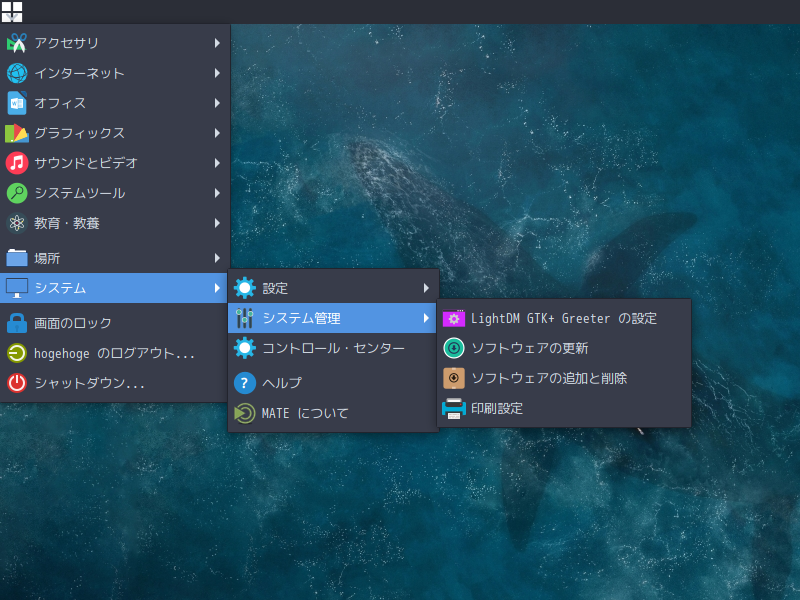
Task: Click the システムツール magnifier icon
Action: (x=16, y=193)
